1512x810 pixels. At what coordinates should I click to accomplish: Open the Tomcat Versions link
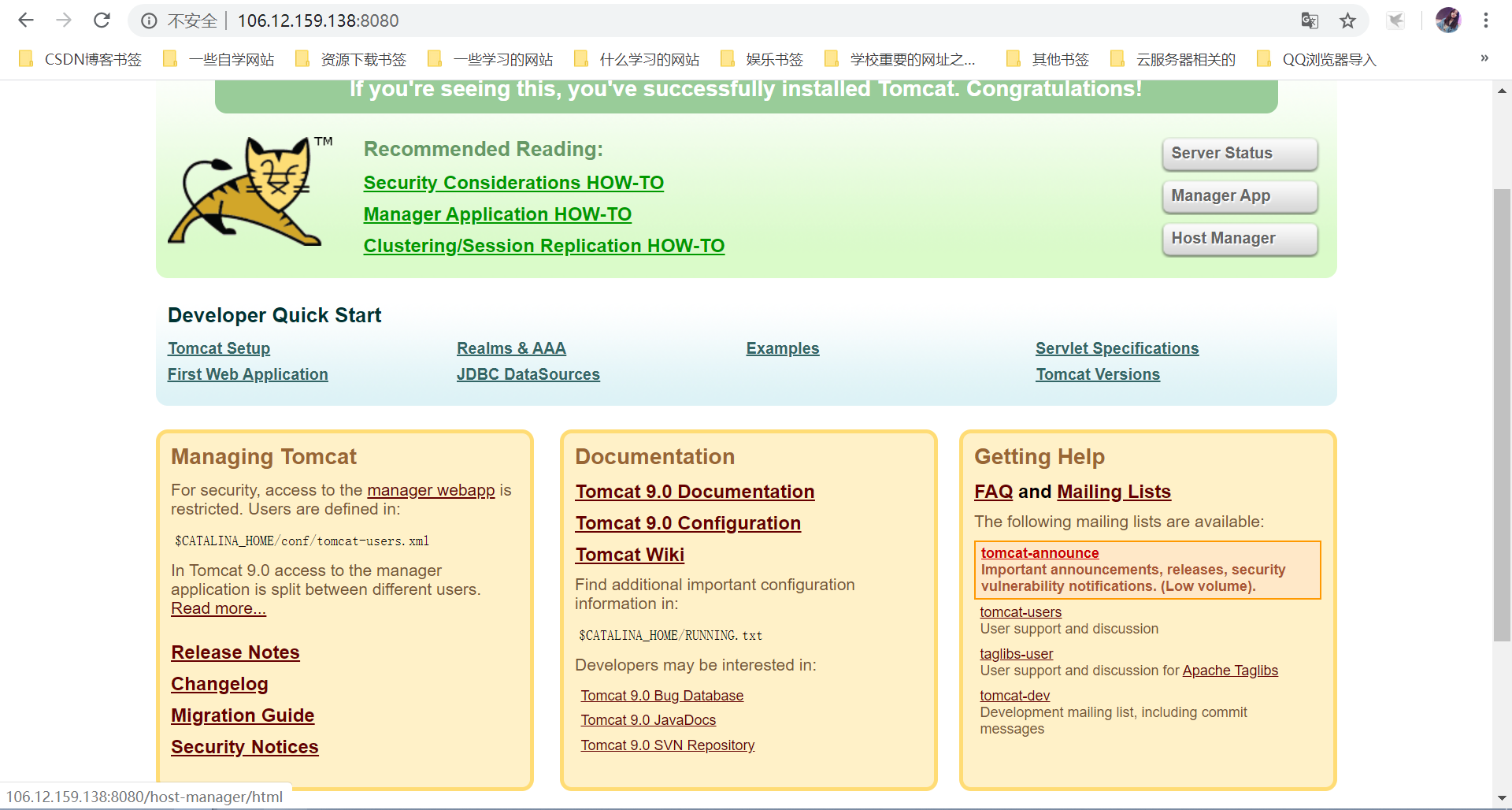click(1098, 374)
